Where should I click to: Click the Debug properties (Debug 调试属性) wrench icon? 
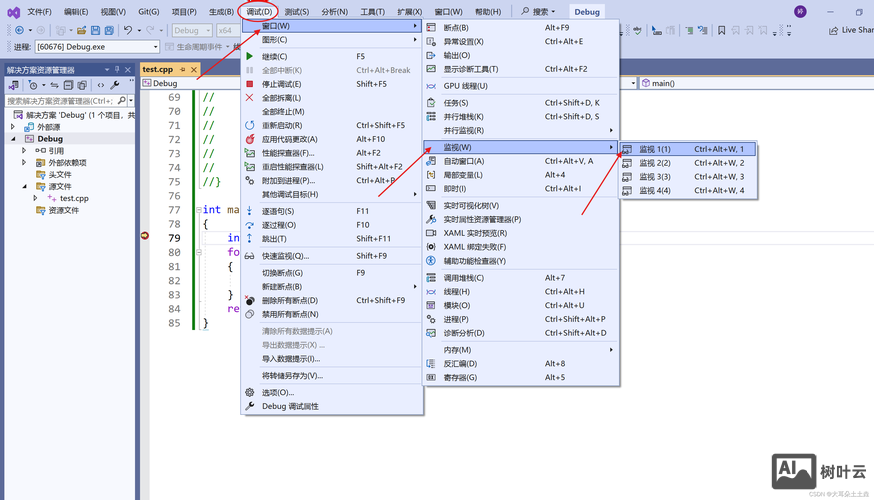[249, 406]
